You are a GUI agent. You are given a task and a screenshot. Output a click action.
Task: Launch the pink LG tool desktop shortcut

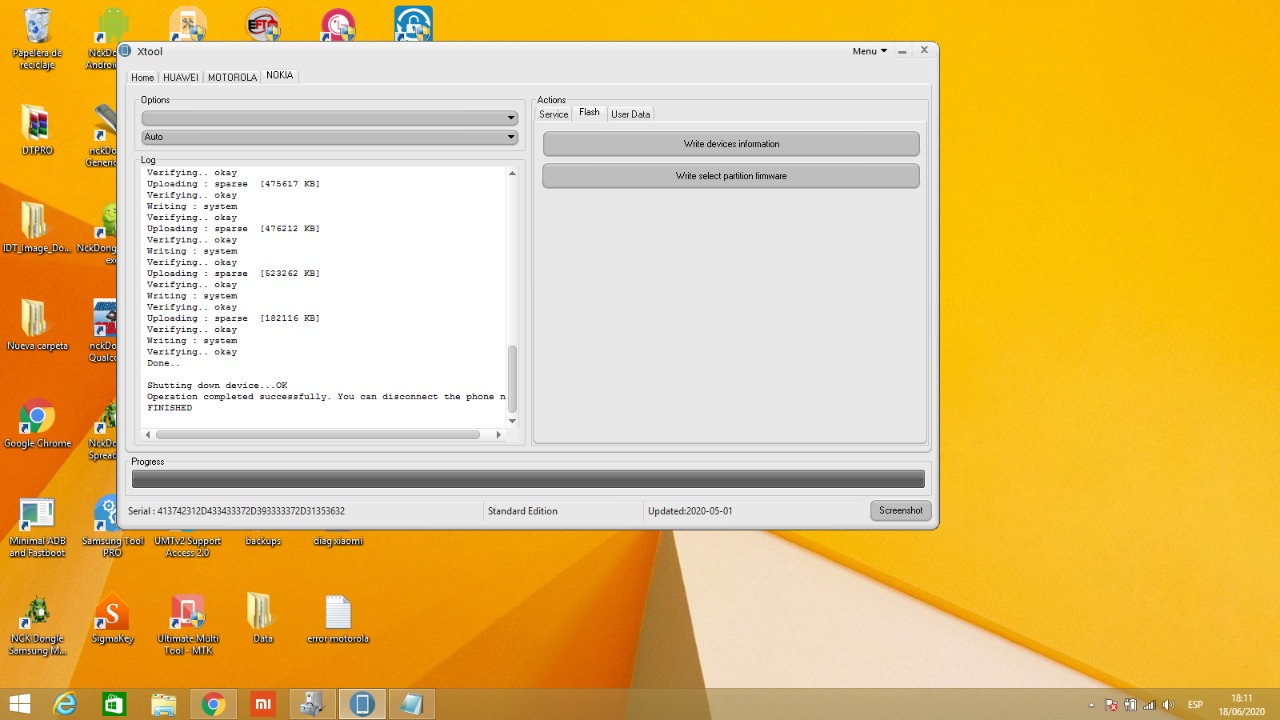pos(338,25)
